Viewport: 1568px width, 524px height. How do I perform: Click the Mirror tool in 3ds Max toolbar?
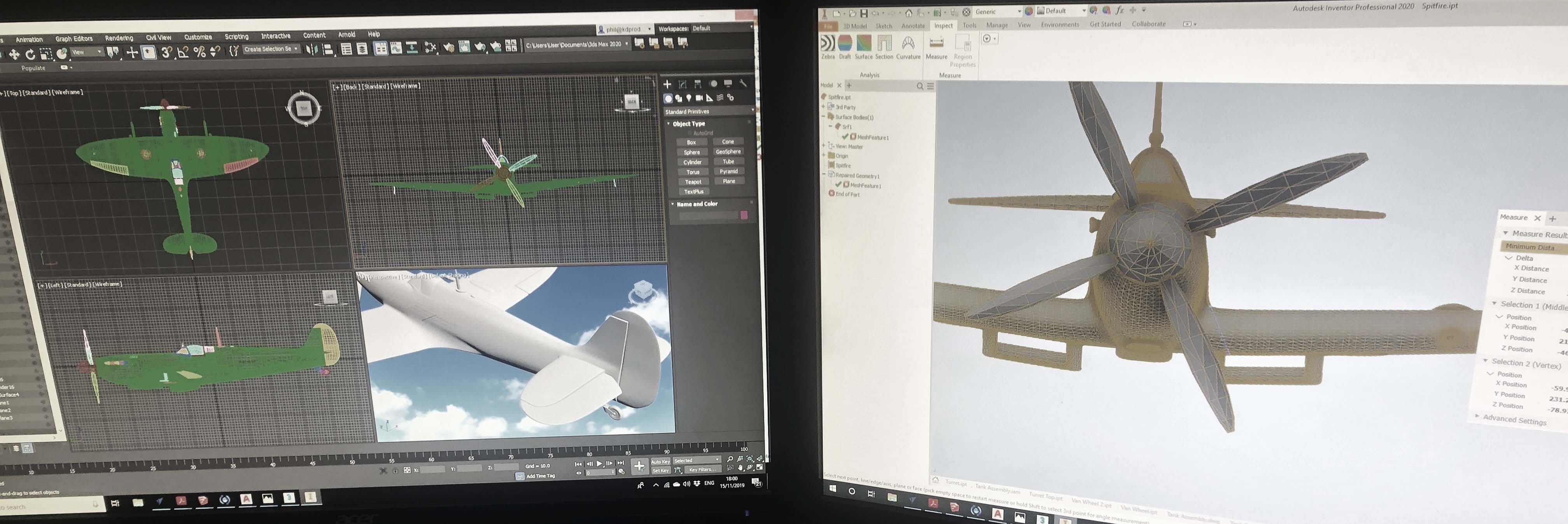point(311,50)
